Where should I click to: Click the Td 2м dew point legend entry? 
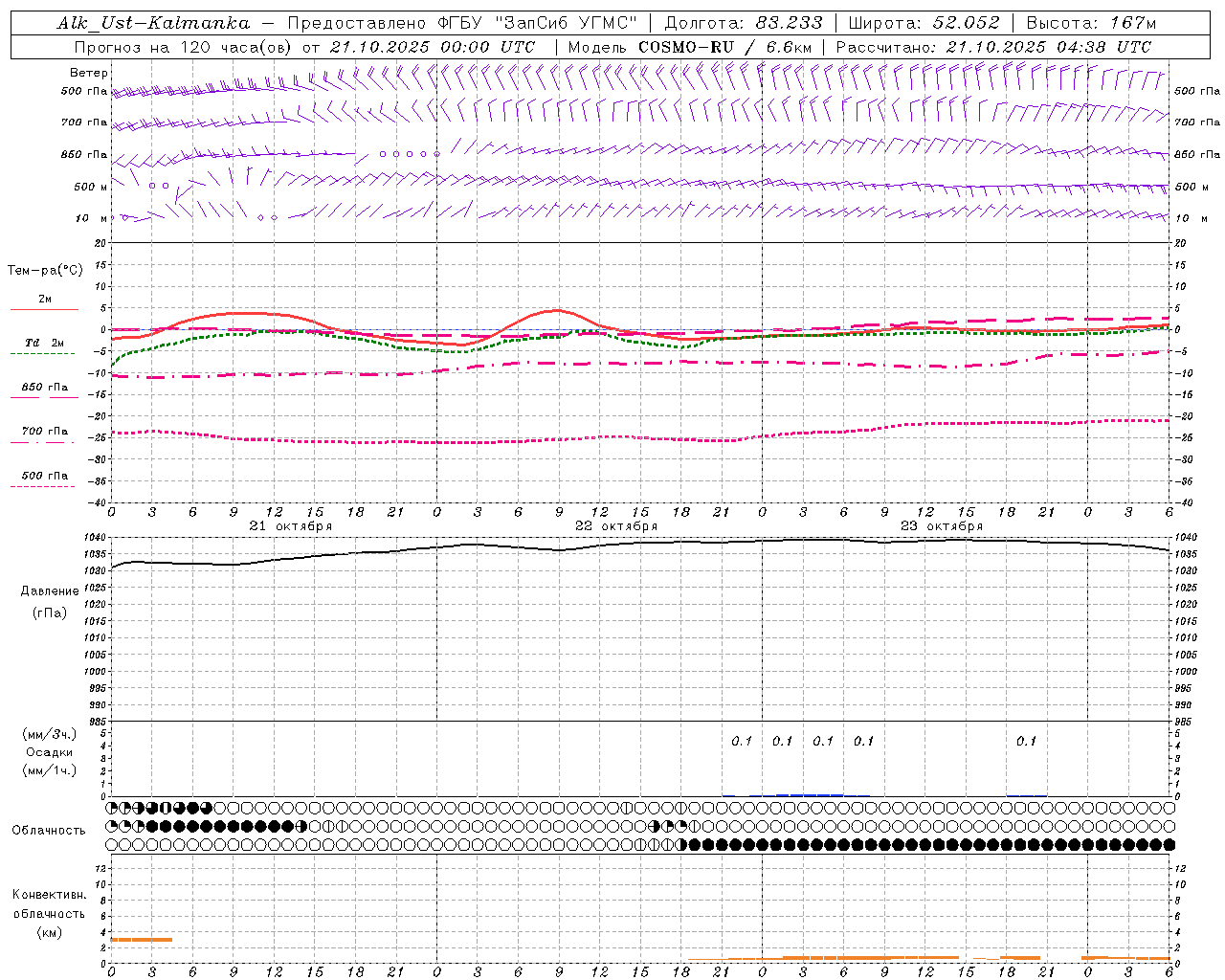pos(44,343)
